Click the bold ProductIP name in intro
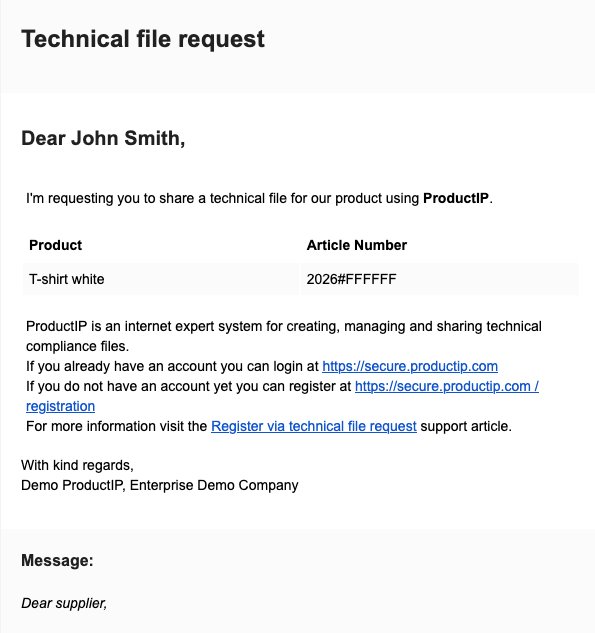 click(456, 199)
